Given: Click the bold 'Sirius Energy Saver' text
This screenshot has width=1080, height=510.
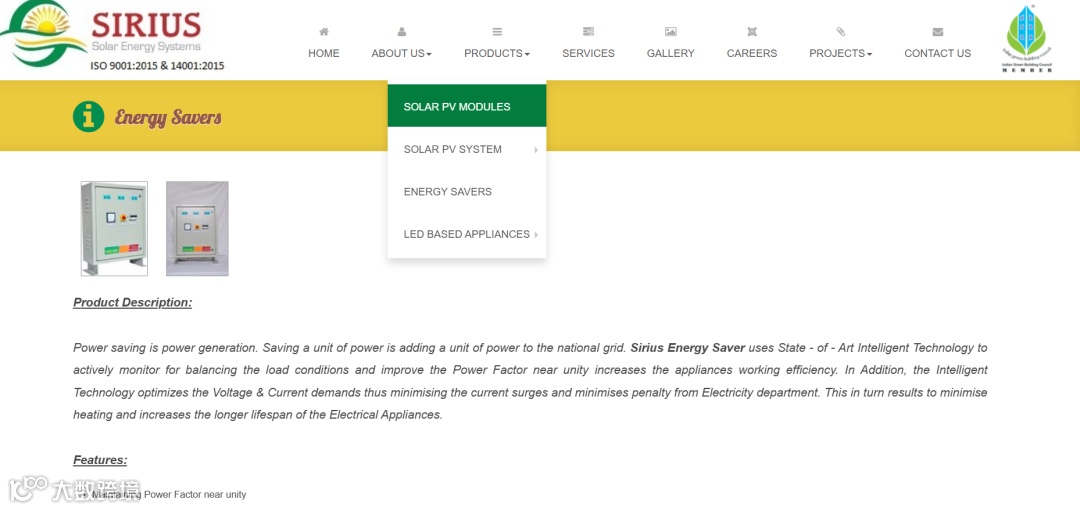Looking at the screenshot, I should coord(687,348).
